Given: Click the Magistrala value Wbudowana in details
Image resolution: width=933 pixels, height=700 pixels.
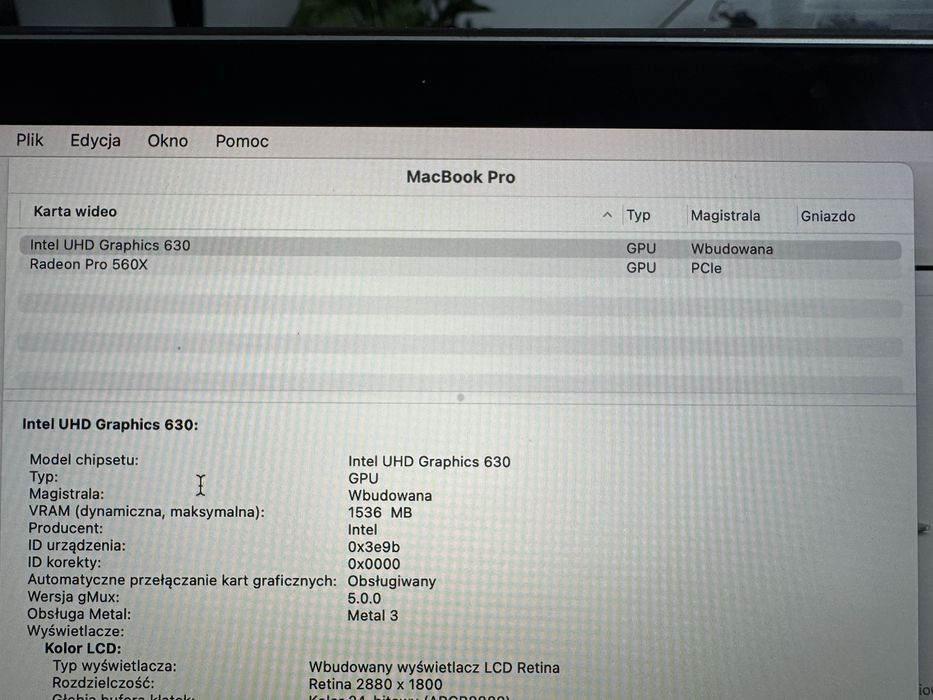Looking at the screenshot, I should coord(390,495).
